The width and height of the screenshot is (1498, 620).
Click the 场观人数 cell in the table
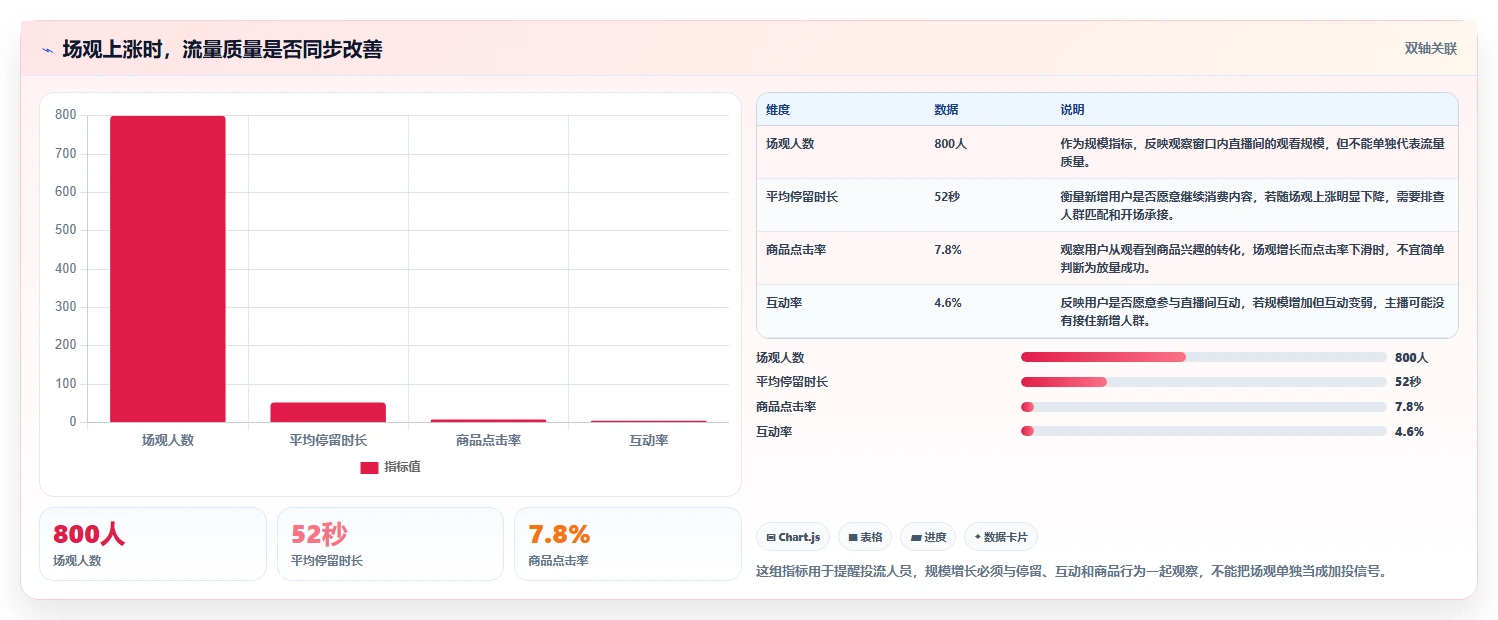click(x=790, y=144)
